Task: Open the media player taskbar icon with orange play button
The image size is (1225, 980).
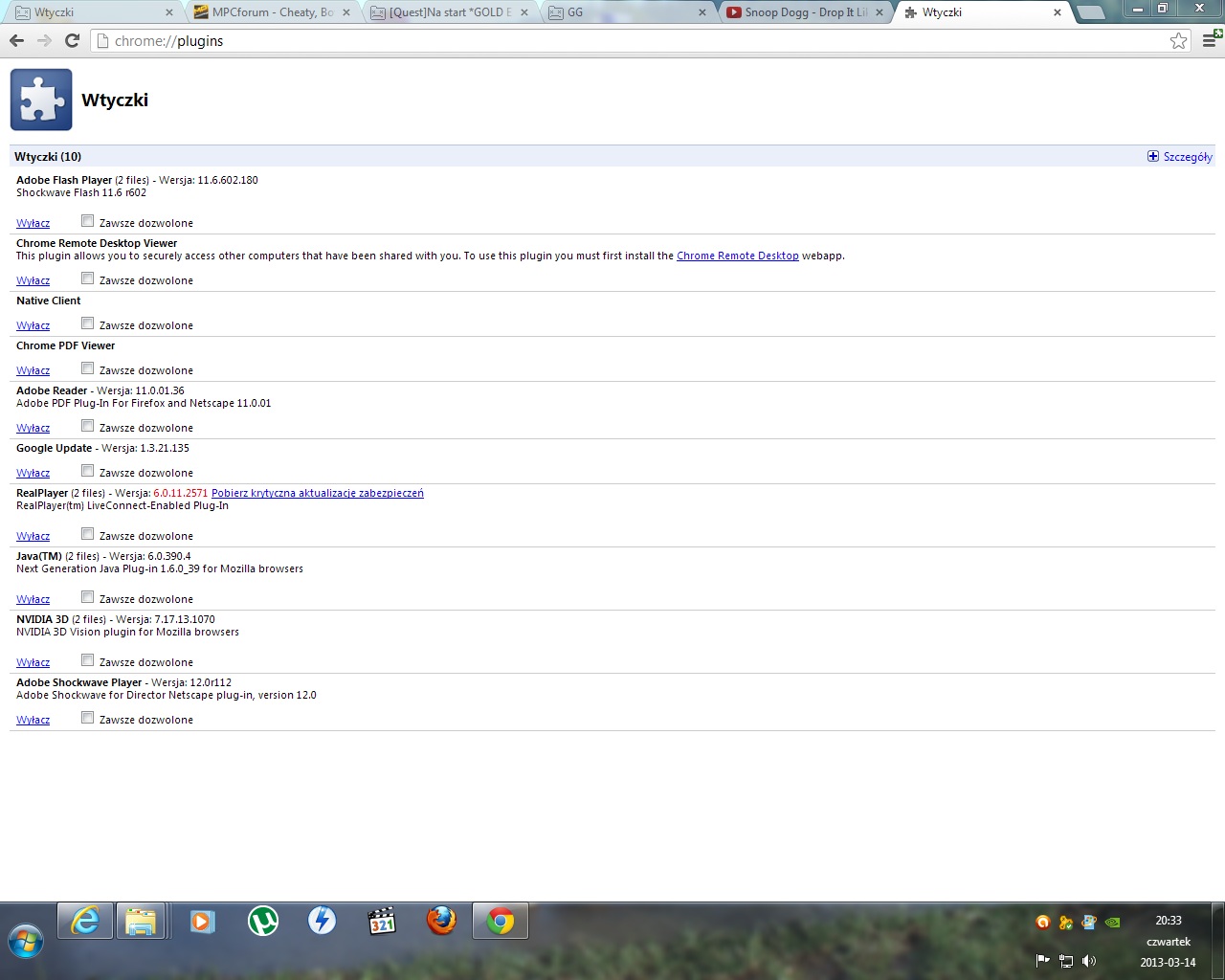Action: (202, 921)
